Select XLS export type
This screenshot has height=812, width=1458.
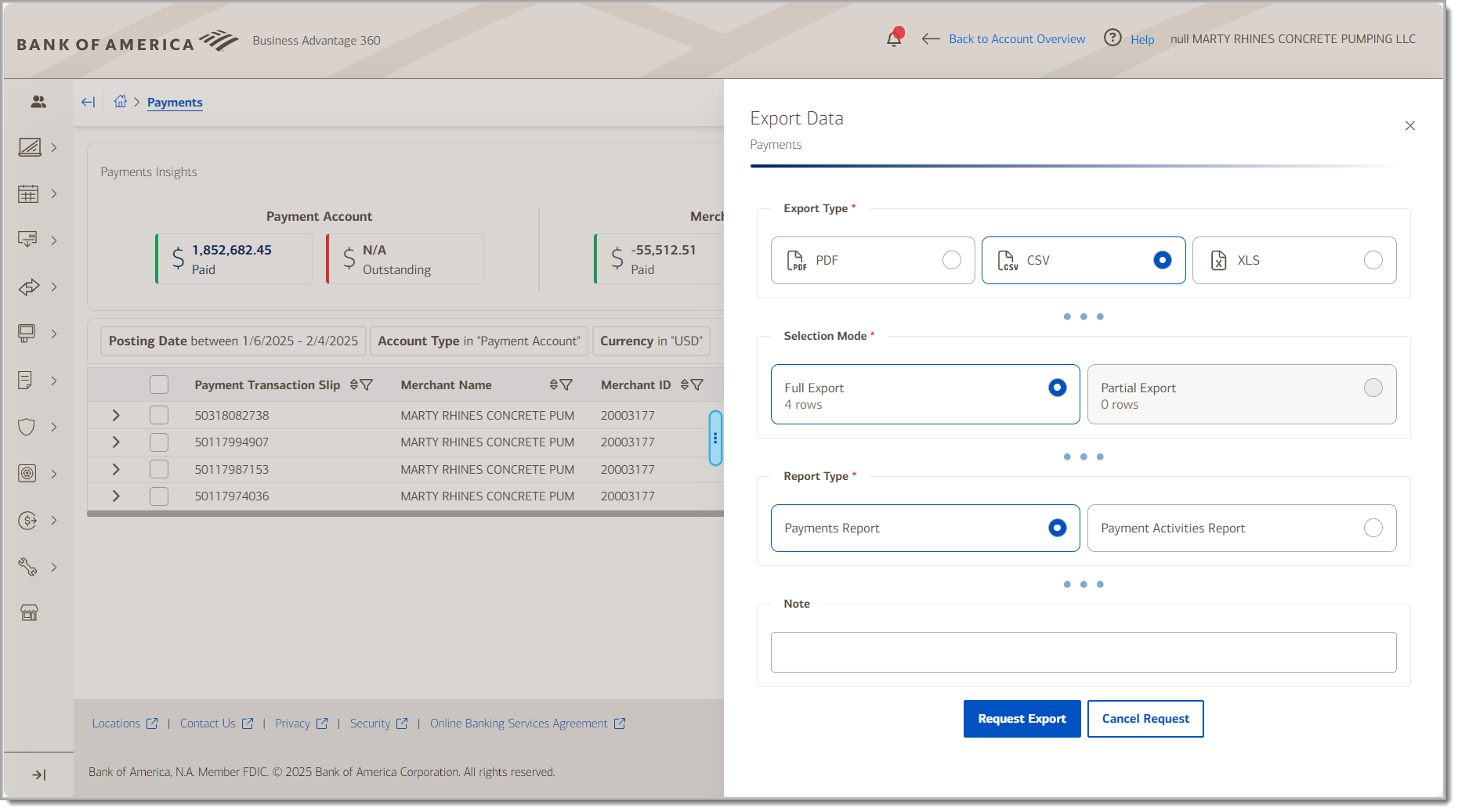(x=1294, y=260)
